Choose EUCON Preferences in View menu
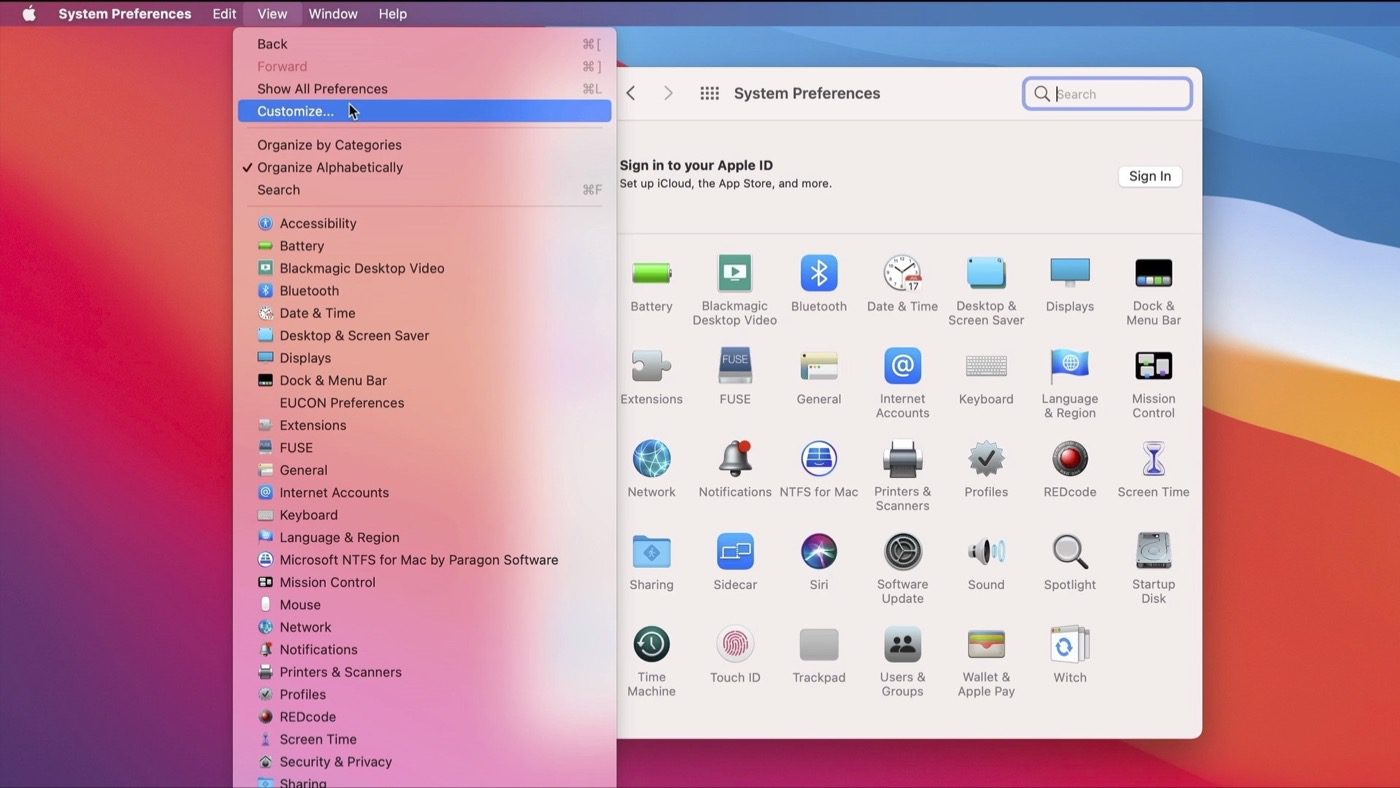 coord(424,403)
